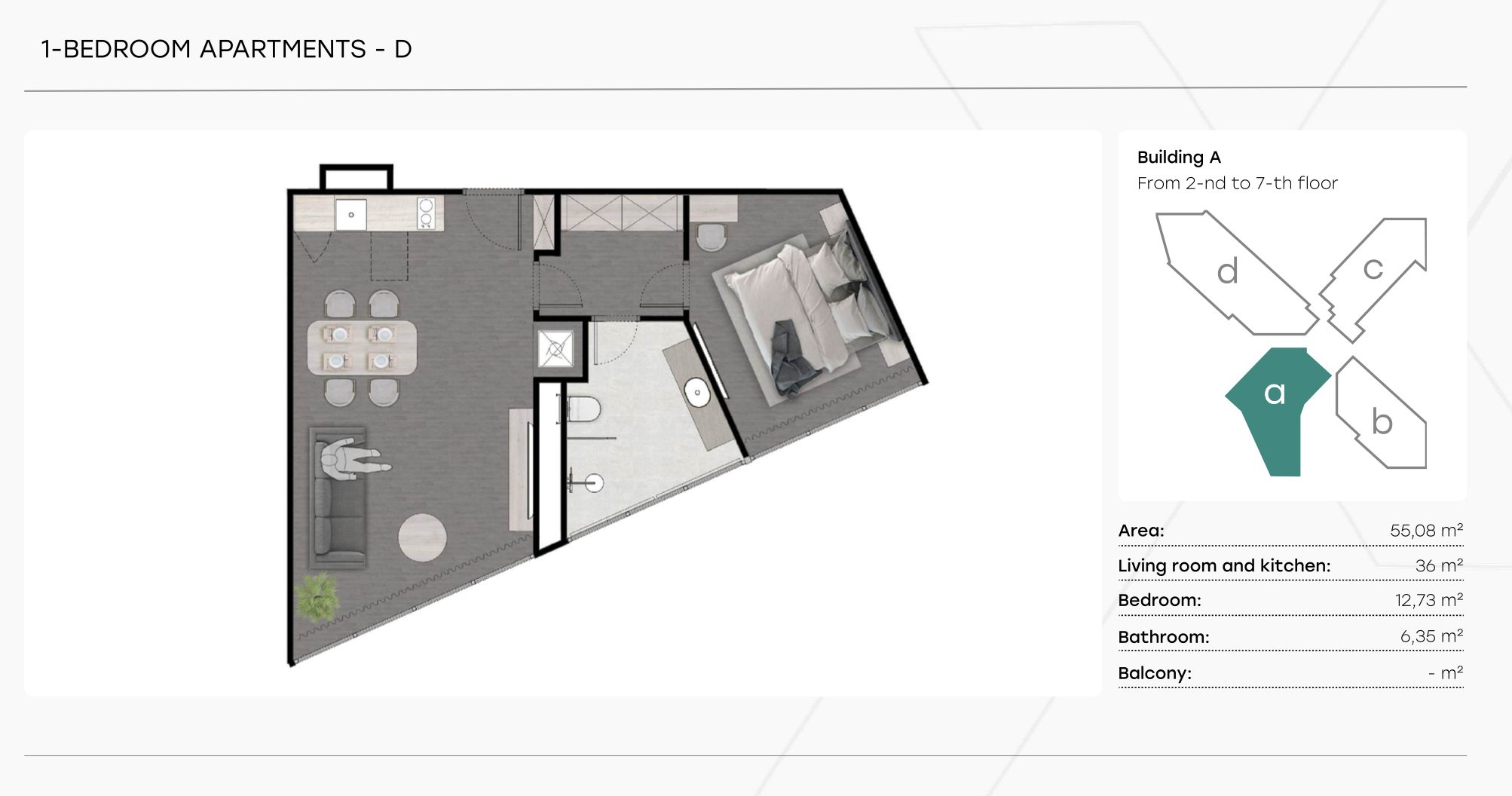The image size is (1512, 796).
Task: Click the "Living room and kitchen" area row
Action: click(x=1290, y=565)
